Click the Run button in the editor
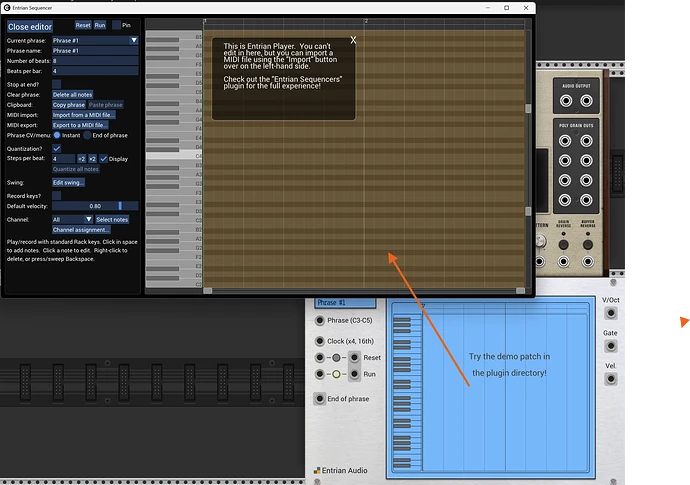 [100, 25]
